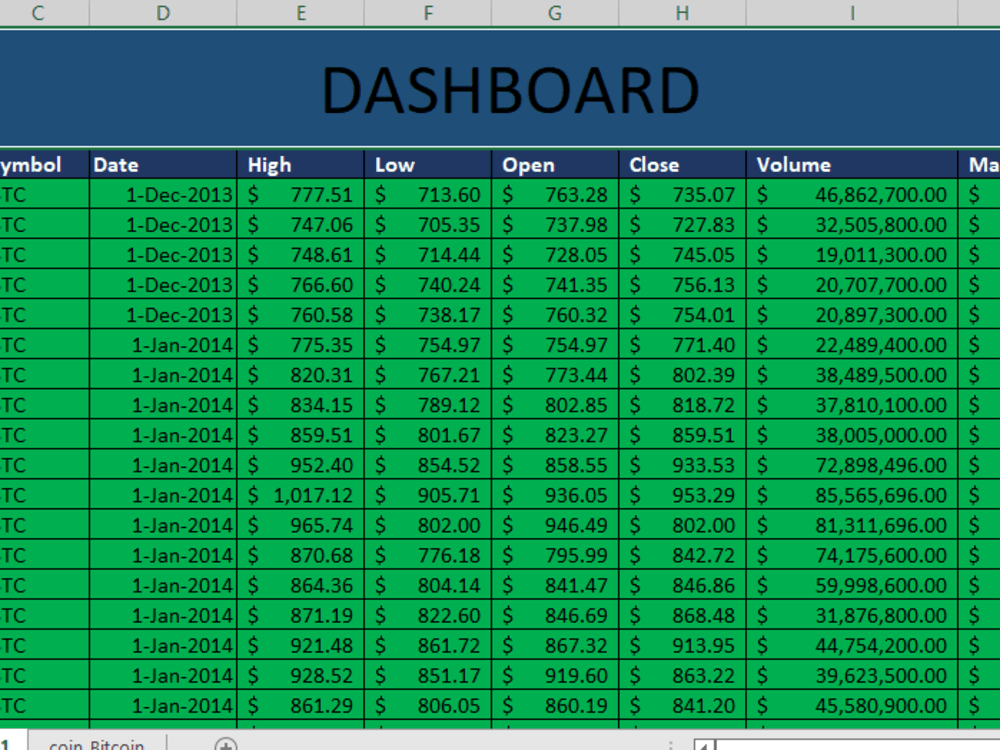The width and height of the screenshot is (1000, 750).
Task: Select the Low cell 861.72
Action: pos(428,645)
